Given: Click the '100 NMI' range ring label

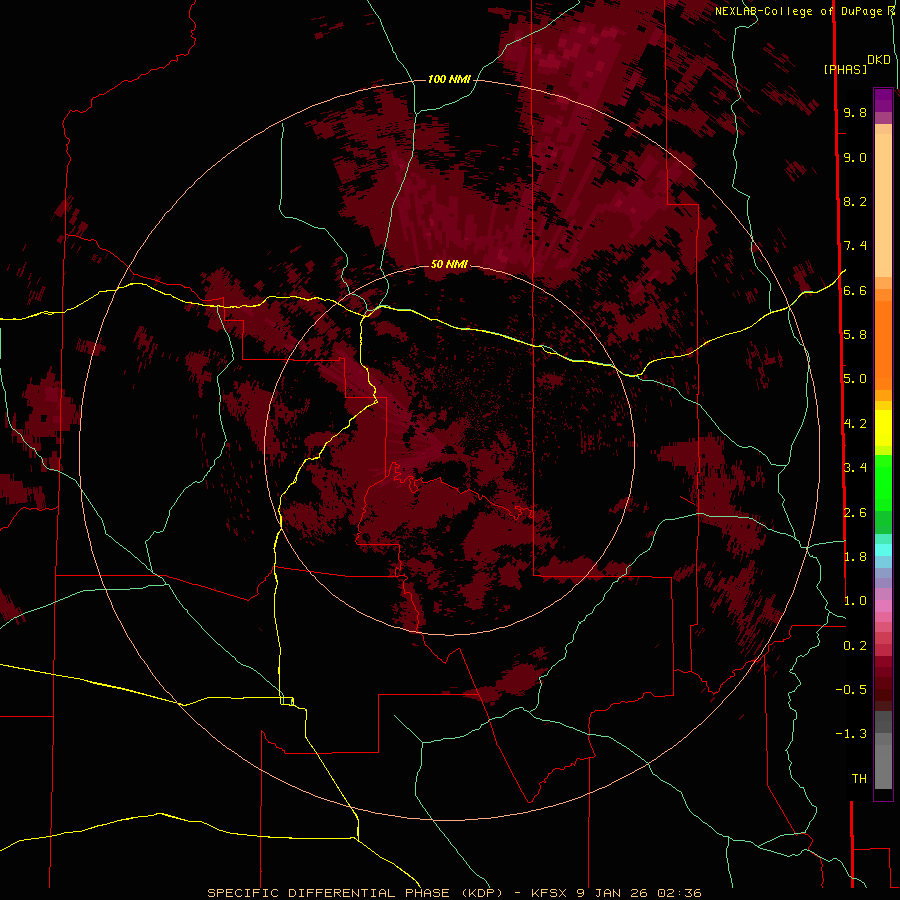Looking at the screenshot, I should coord(449,79).
